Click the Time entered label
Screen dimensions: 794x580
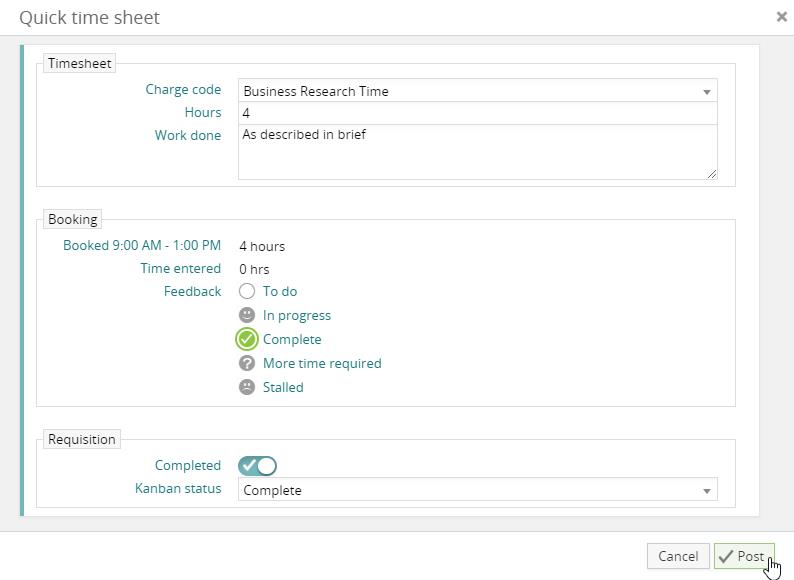click(x=180, y=268)
